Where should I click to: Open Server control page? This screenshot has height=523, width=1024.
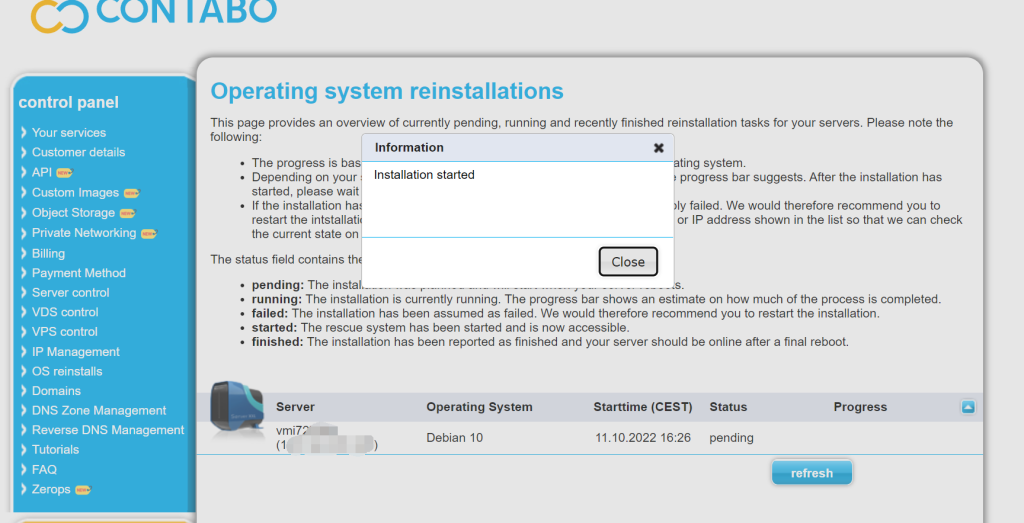pyautogui.click(x=71, y=293)
